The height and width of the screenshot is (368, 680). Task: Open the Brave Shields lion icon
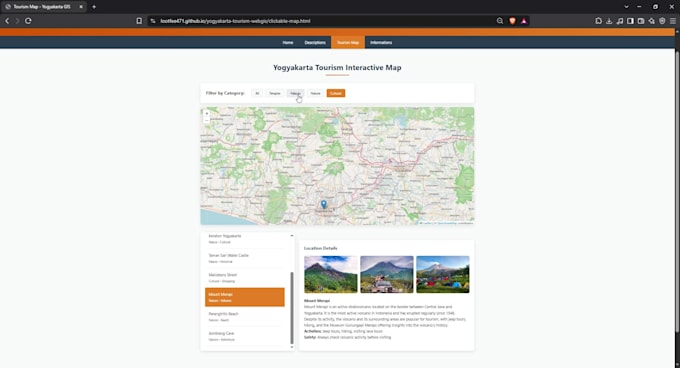click(512, 21)
